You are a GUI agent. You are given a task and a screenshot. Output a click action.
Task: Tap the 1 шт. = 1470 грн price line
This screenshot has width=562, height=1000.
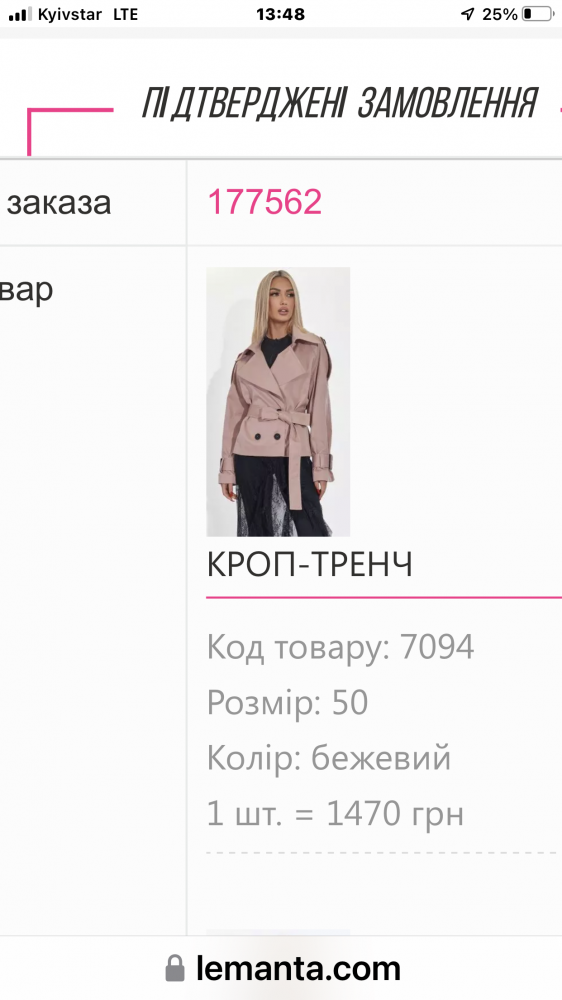[335, 814]
